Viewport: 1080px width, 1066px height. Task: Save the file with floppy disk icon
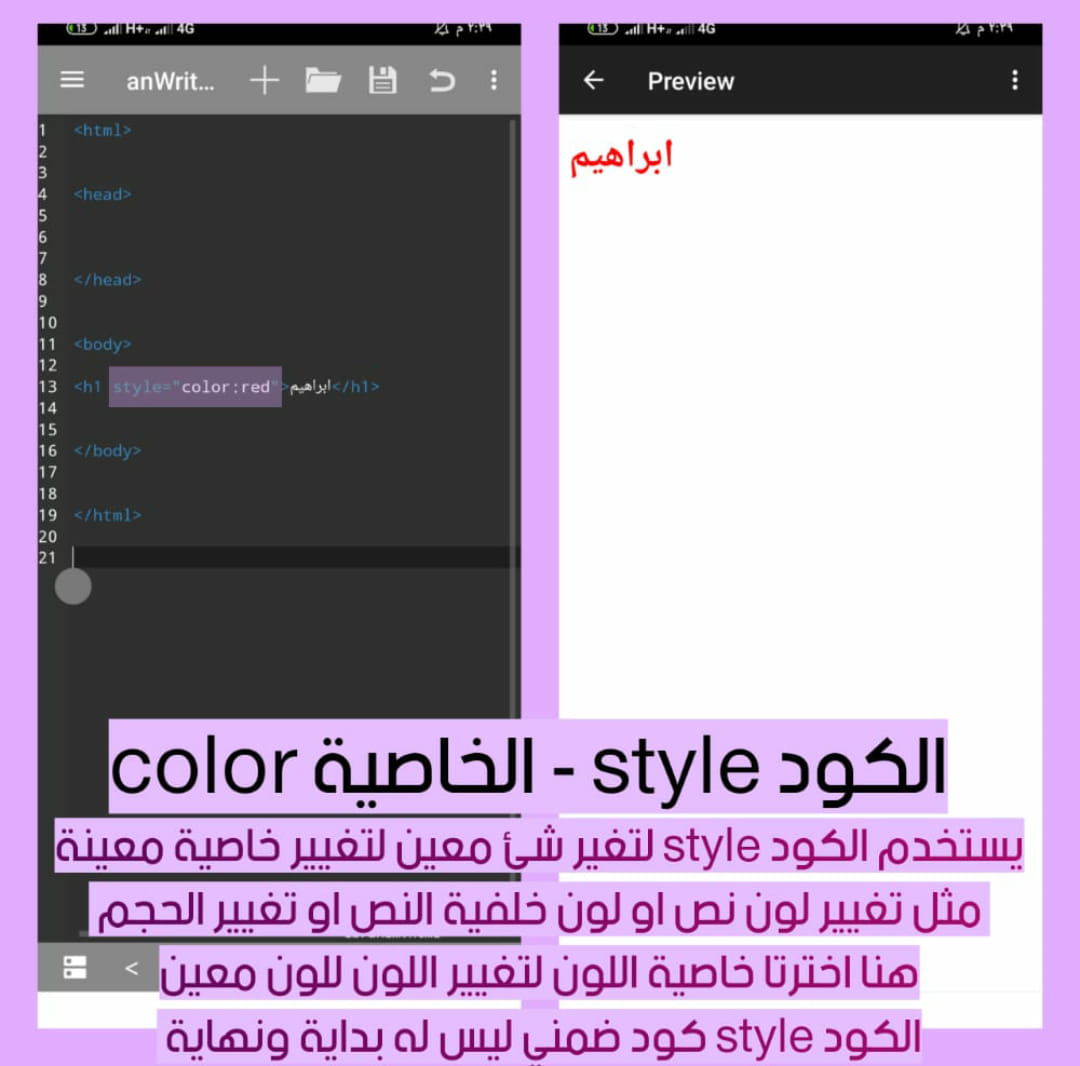tap(382, 80)
